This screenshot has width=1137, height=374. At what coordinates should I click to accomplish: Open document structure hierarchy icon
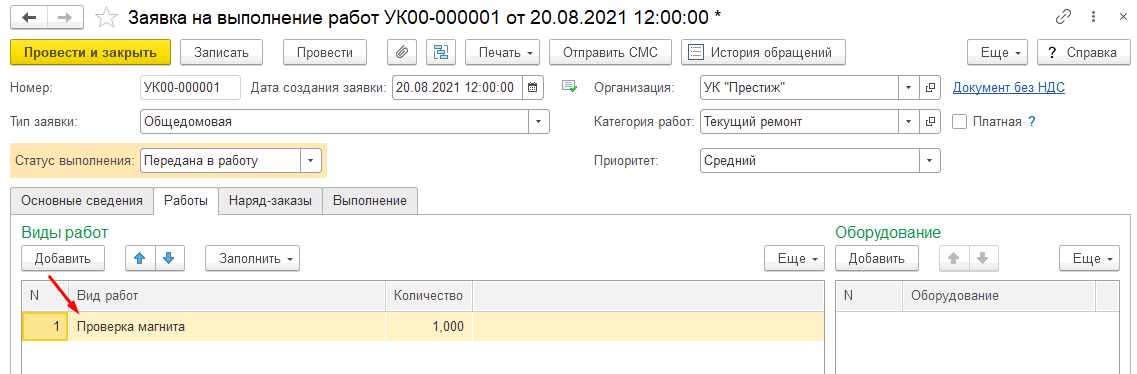[x=440, y=52]
